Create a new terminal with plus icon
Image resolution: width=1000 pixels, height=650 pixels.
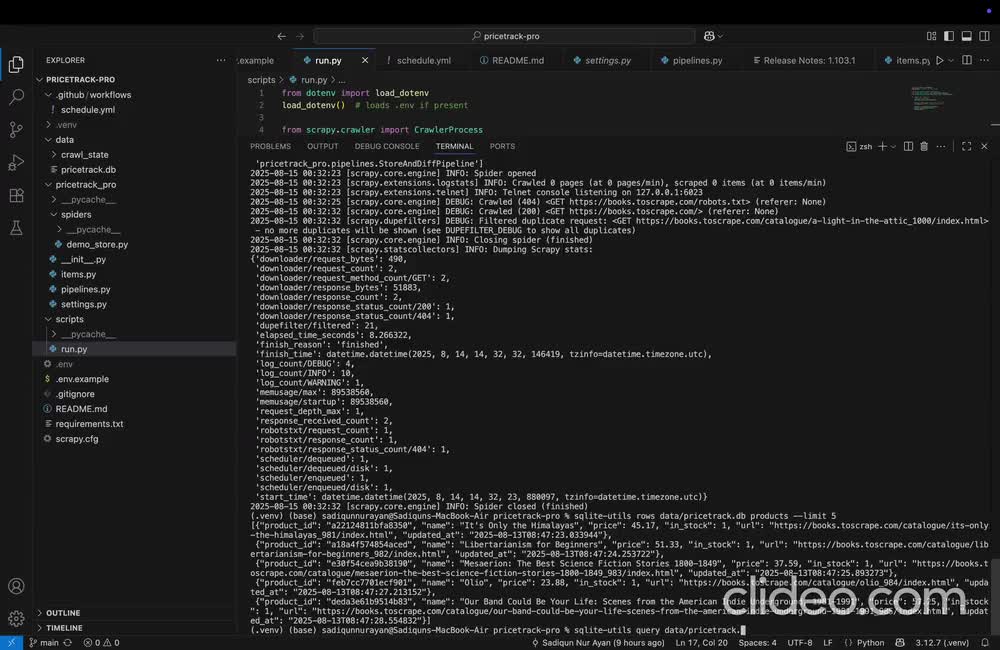[x=882, y=147]
